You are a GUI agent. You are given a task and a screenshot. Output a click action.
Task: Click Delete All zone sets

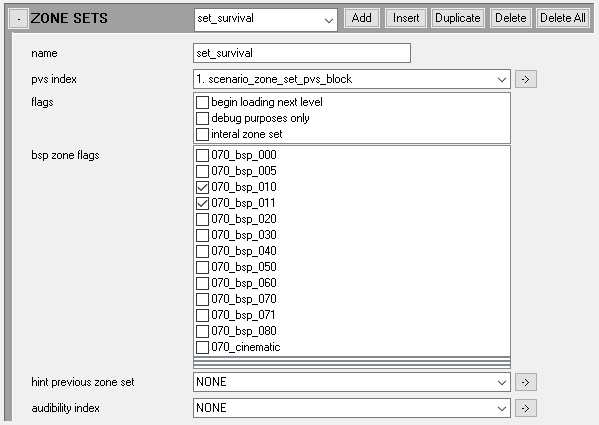(x=563, y=18)
